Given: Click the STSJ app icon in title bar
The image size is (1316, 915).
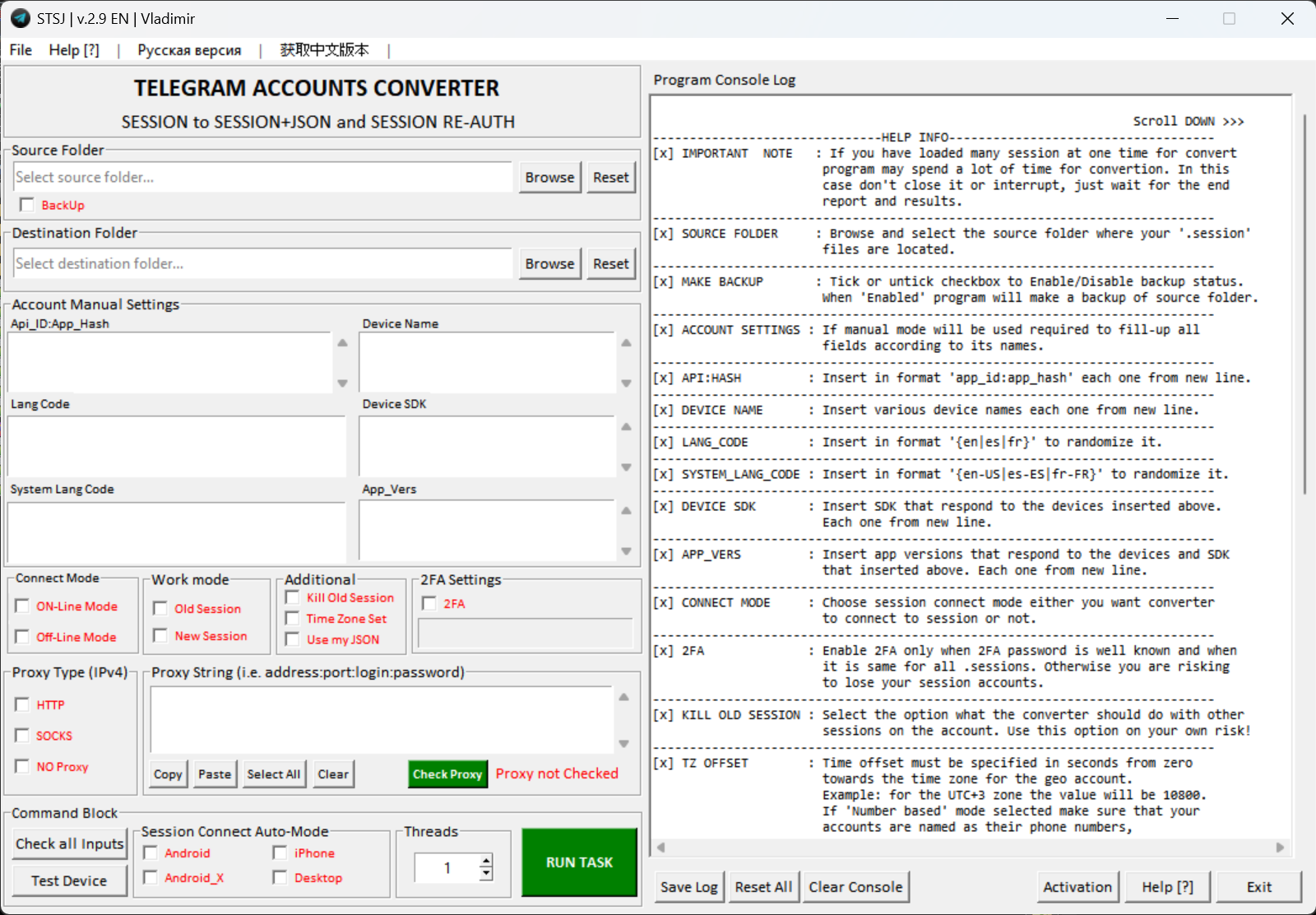Looking at the screenshot, I should (20, 18).
